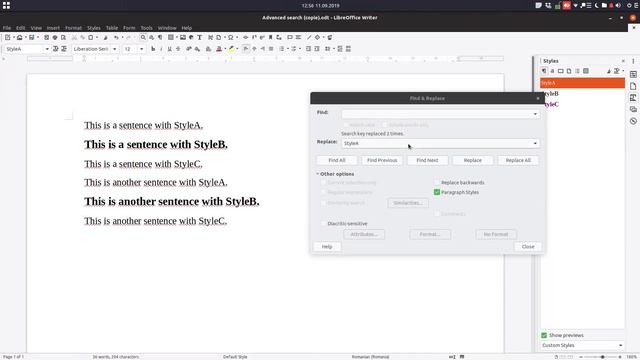This screenshot has height=360, width=640.
Task: Show Page Styles in Styles panel
Action: [569, 71]
